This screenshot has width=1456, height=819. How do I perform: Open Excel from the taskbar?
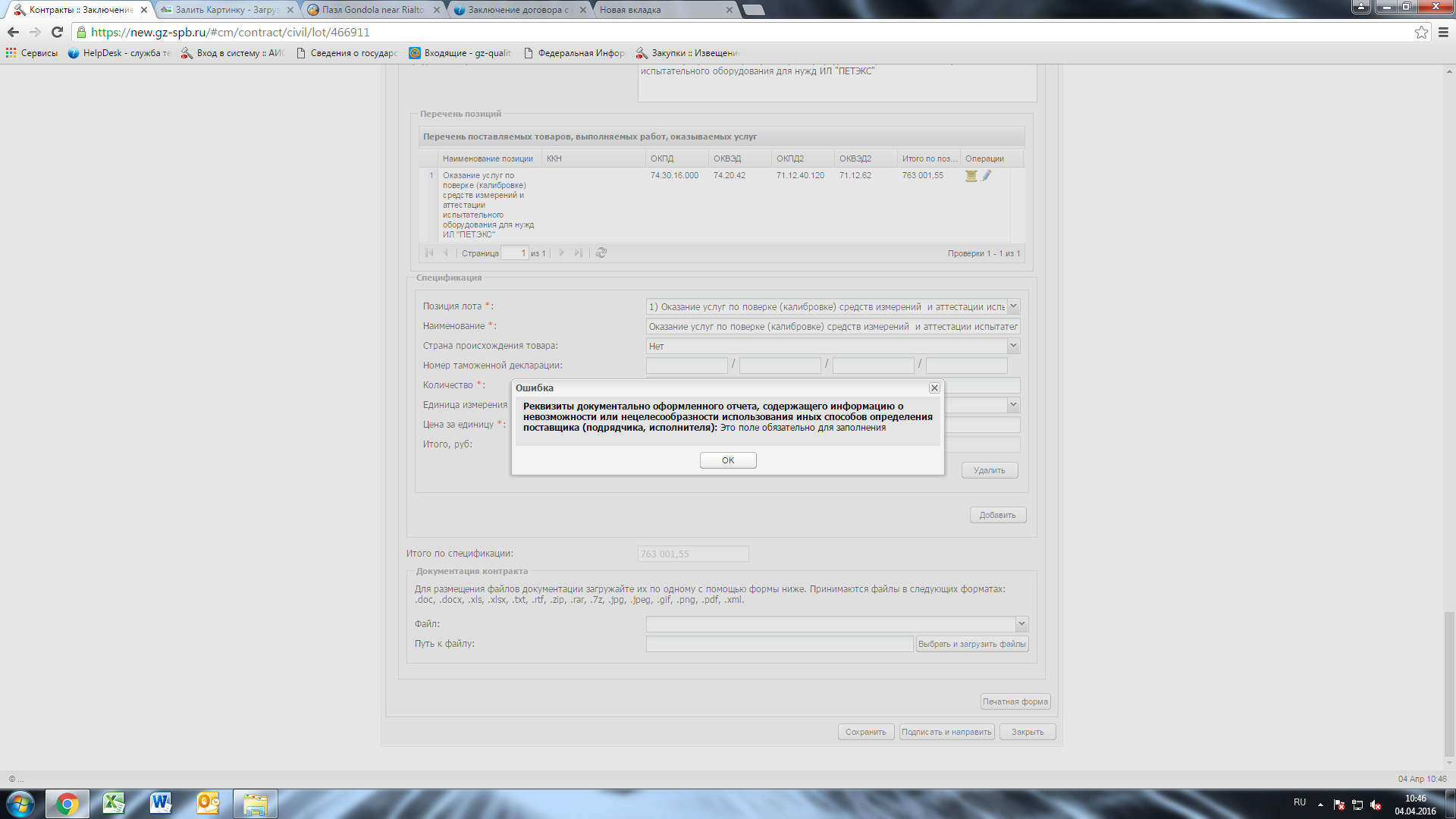pyautogui.click(x=114, y=804)
